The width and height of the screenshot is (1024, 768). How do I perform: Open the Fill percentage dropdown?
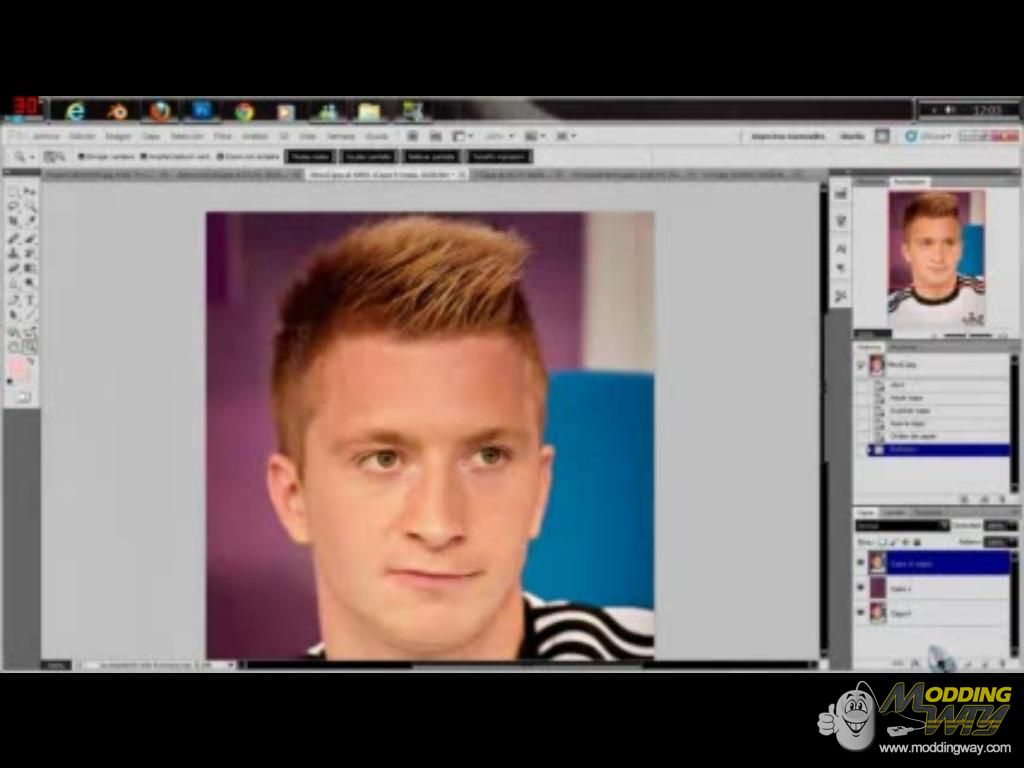[x=1000, y=541]
